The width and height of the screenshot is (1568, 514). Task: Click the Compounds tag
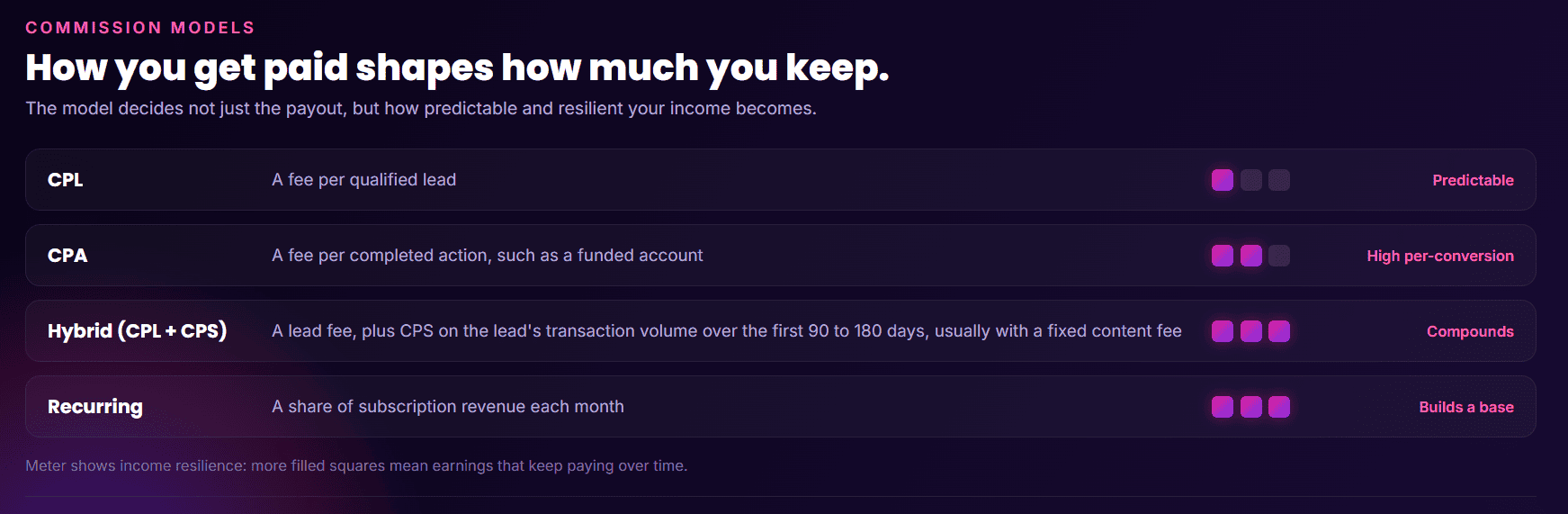click(1470, 331)
